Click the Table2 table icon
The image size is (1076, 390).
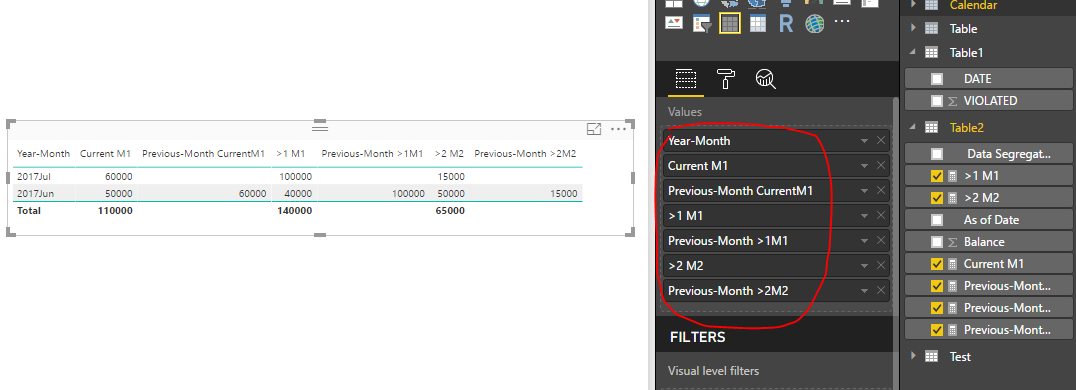931,127
